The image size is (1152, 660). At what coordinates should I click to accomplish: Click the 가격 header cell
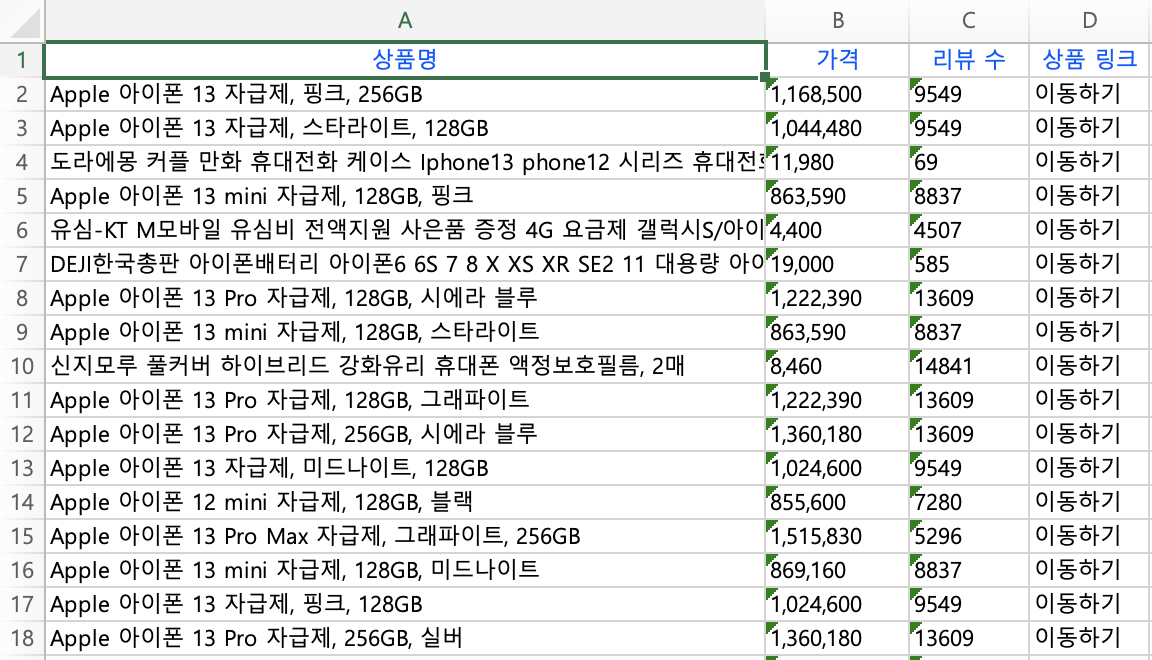[837, 60]
